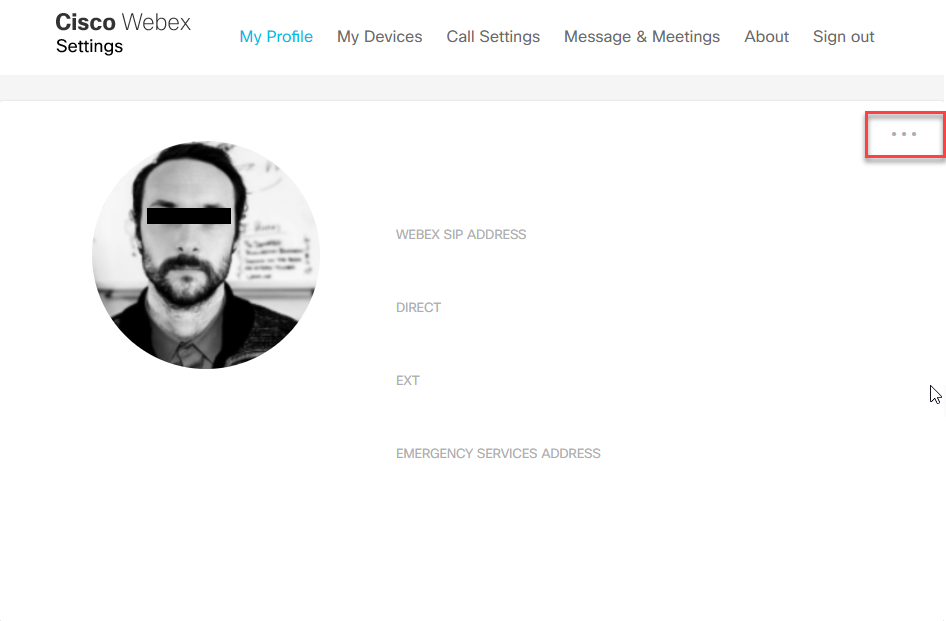The height and width of the screenshot is (621, 946).
Task: Open the My Devices tab
Action: (x=379, y=37)
